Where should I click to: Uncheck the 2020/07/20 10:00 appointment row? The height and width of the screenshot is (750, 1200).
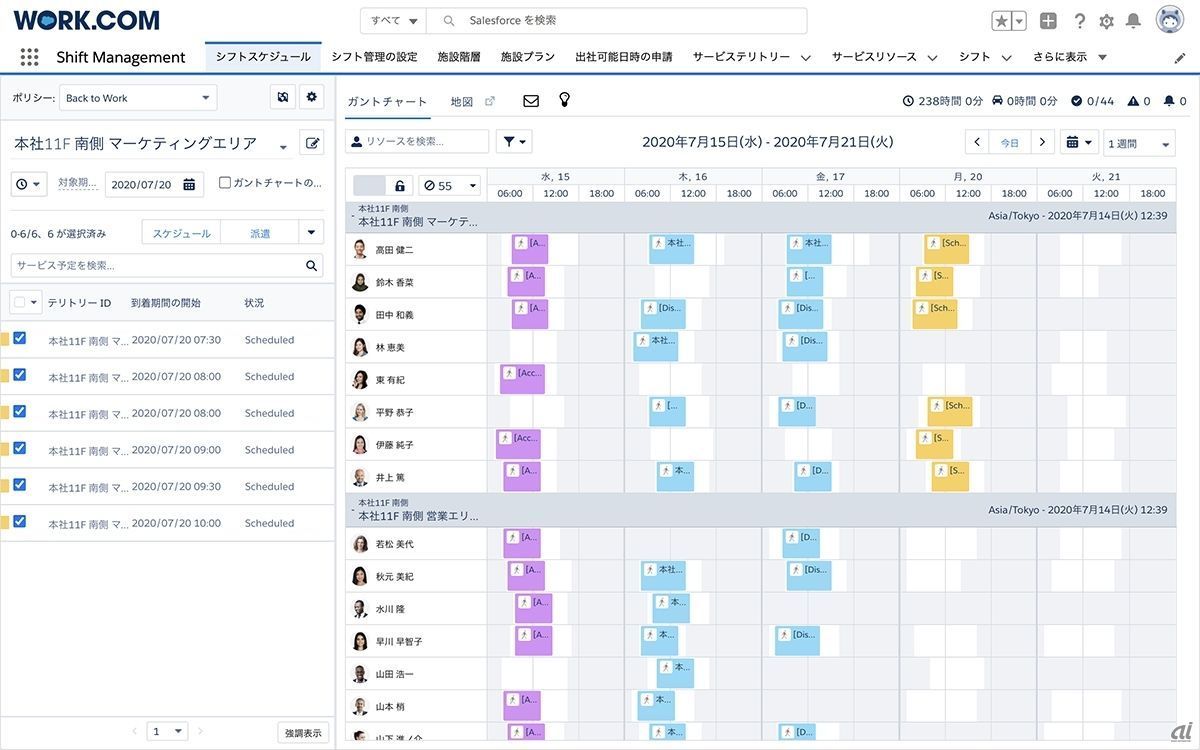pos(19,522)
